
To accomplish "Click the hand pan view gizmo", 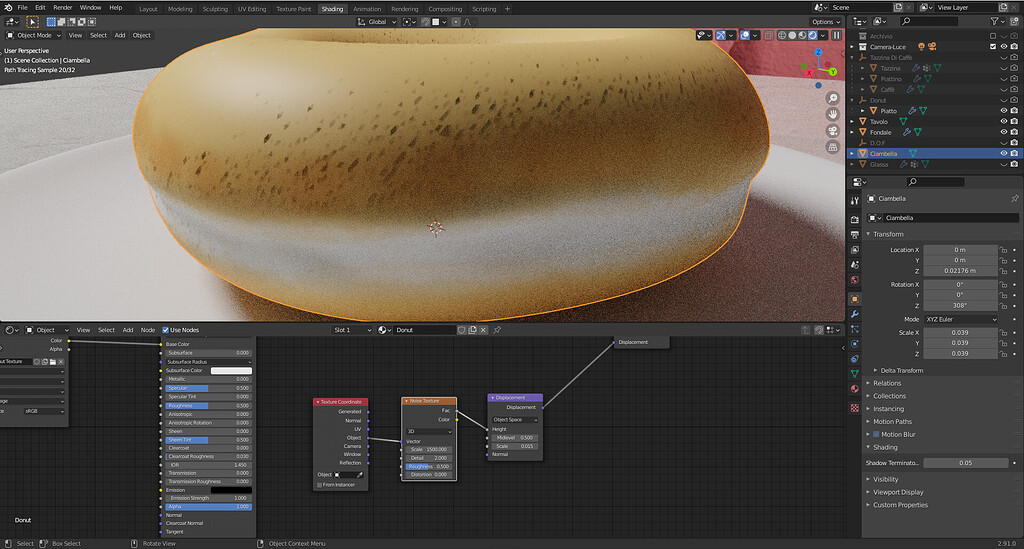I will [x=833, y=114].
